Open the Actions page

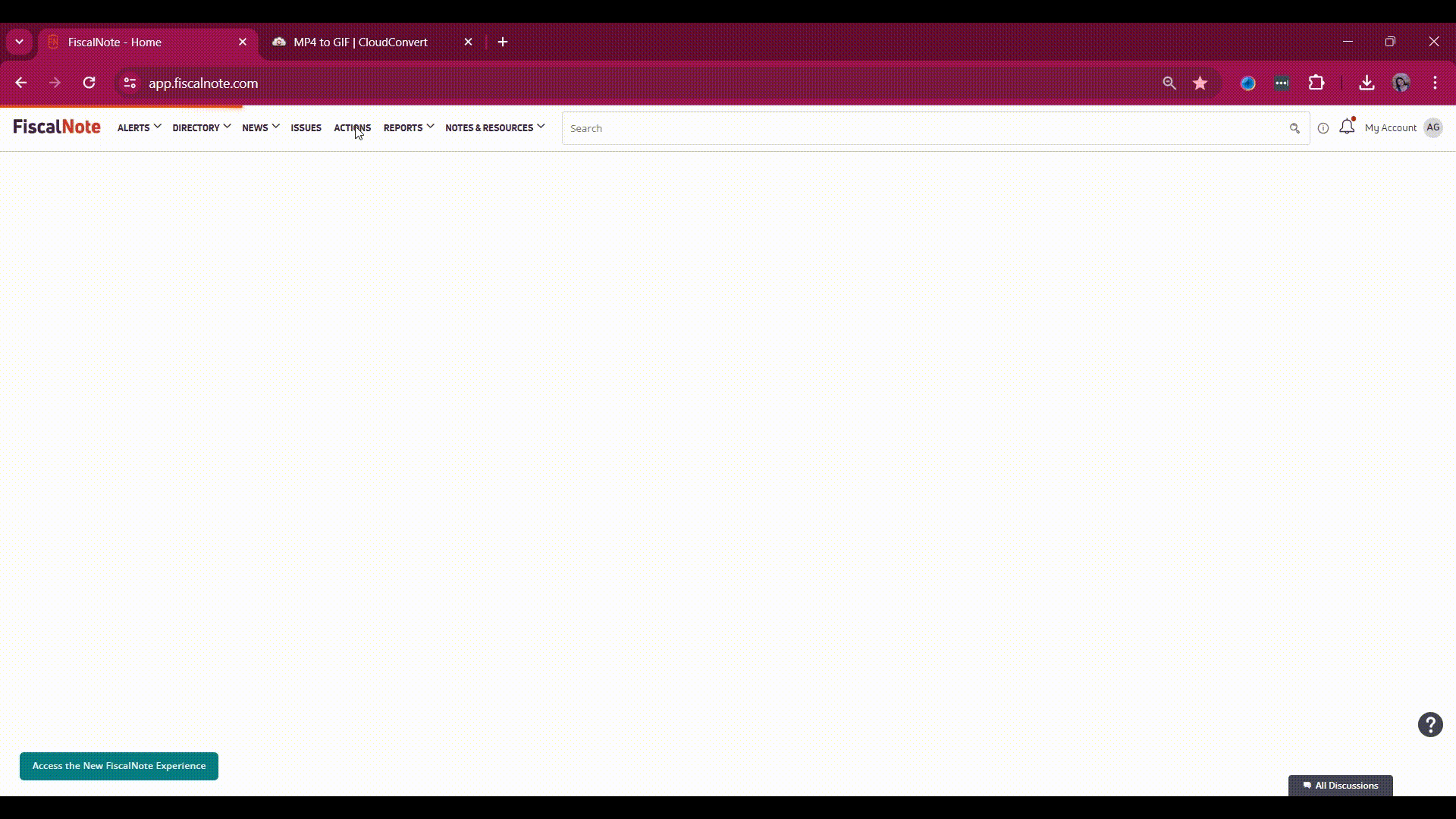pos(352,127)
